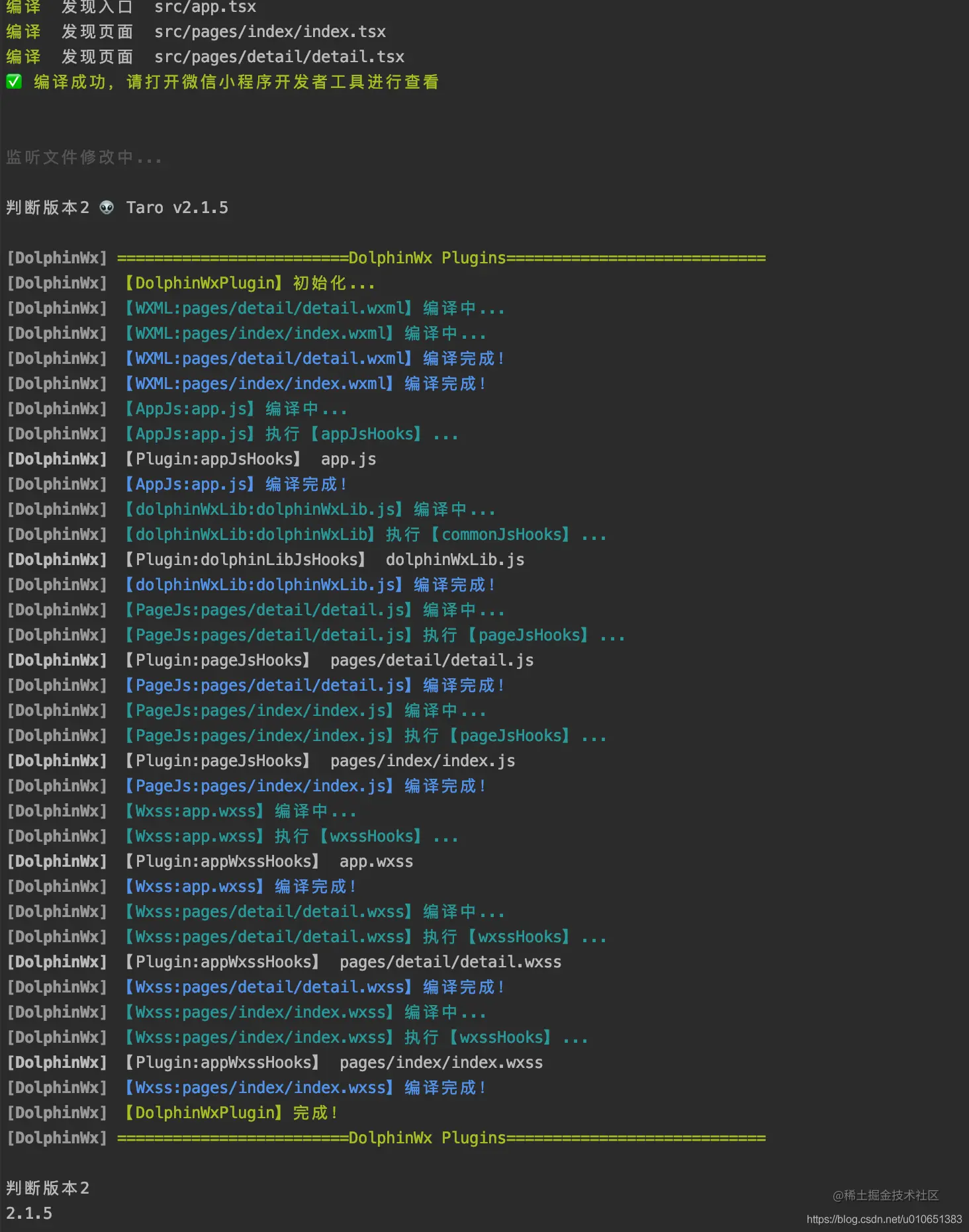The height and width of the screenshot is (1232, 969).
Task: Click "【Wxss:pages/detail/detail.wxss】执行【wxssHooks】..."
Action: [x=366, y=937]
